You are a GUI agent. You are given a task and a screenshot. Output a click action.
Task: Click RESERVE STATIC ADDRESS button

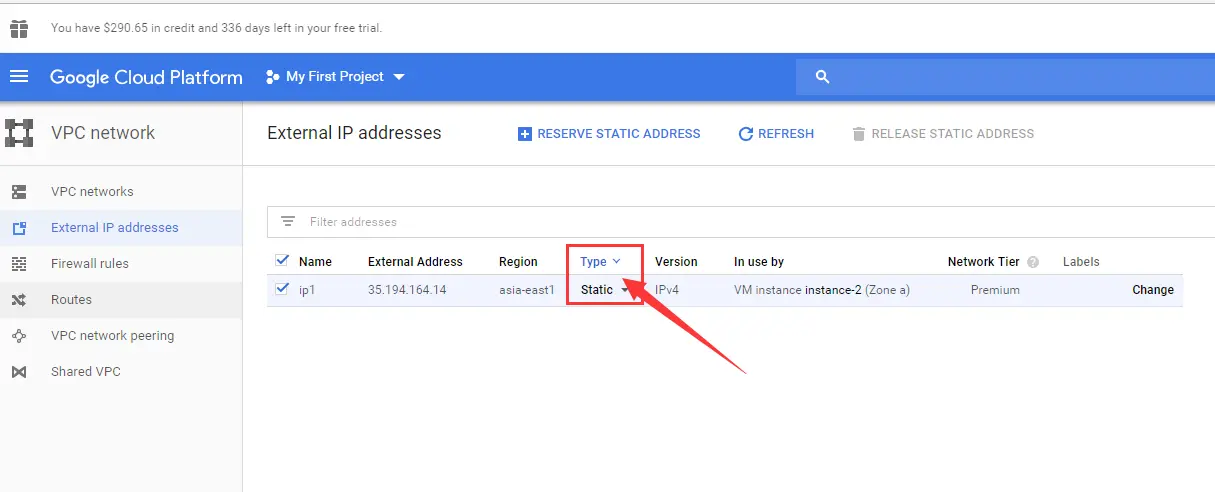[609, 134]
